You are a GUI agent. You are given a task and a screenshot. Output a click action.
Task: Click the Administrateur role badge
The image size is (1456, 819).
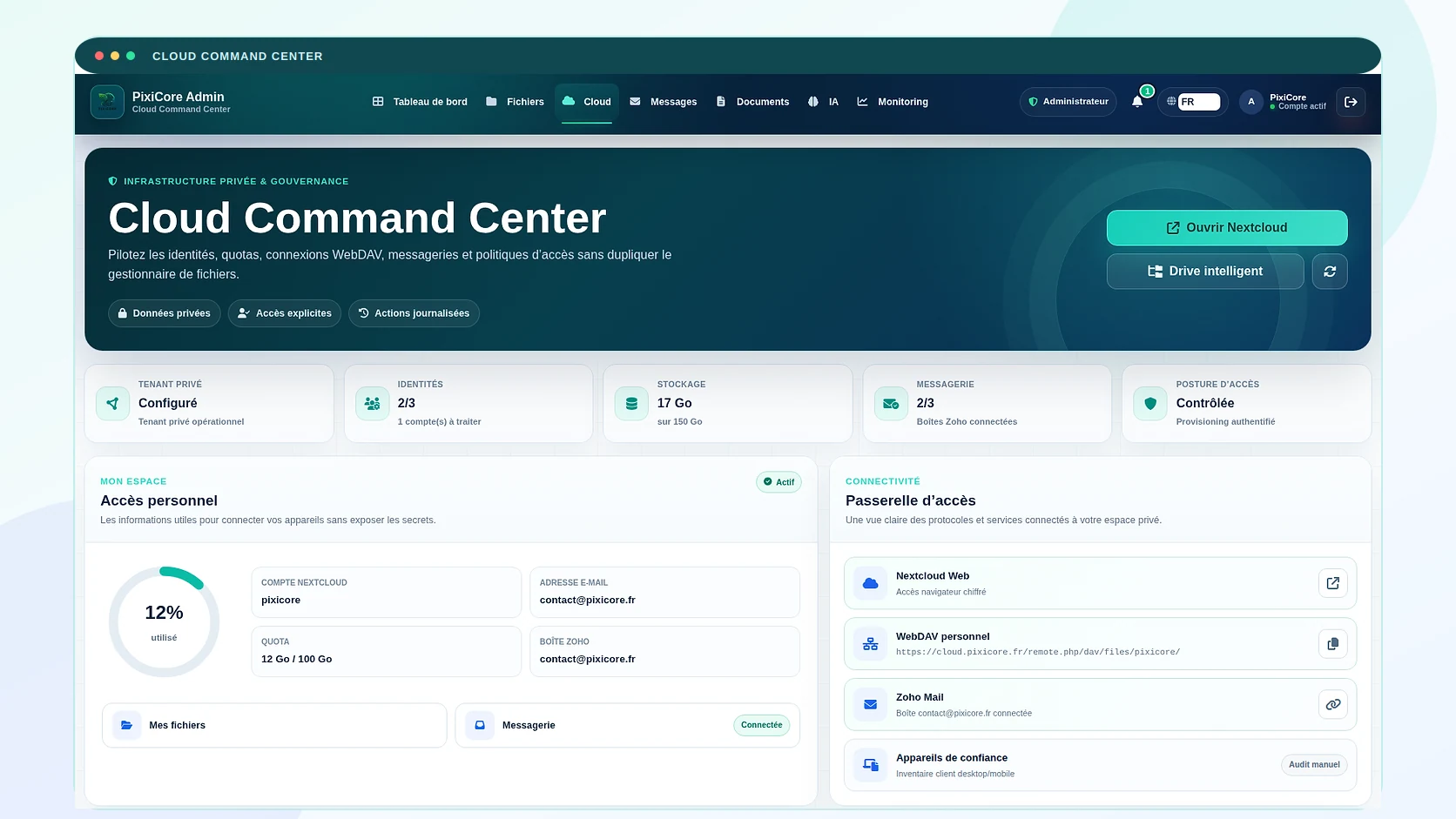(x=1068, y=102)
